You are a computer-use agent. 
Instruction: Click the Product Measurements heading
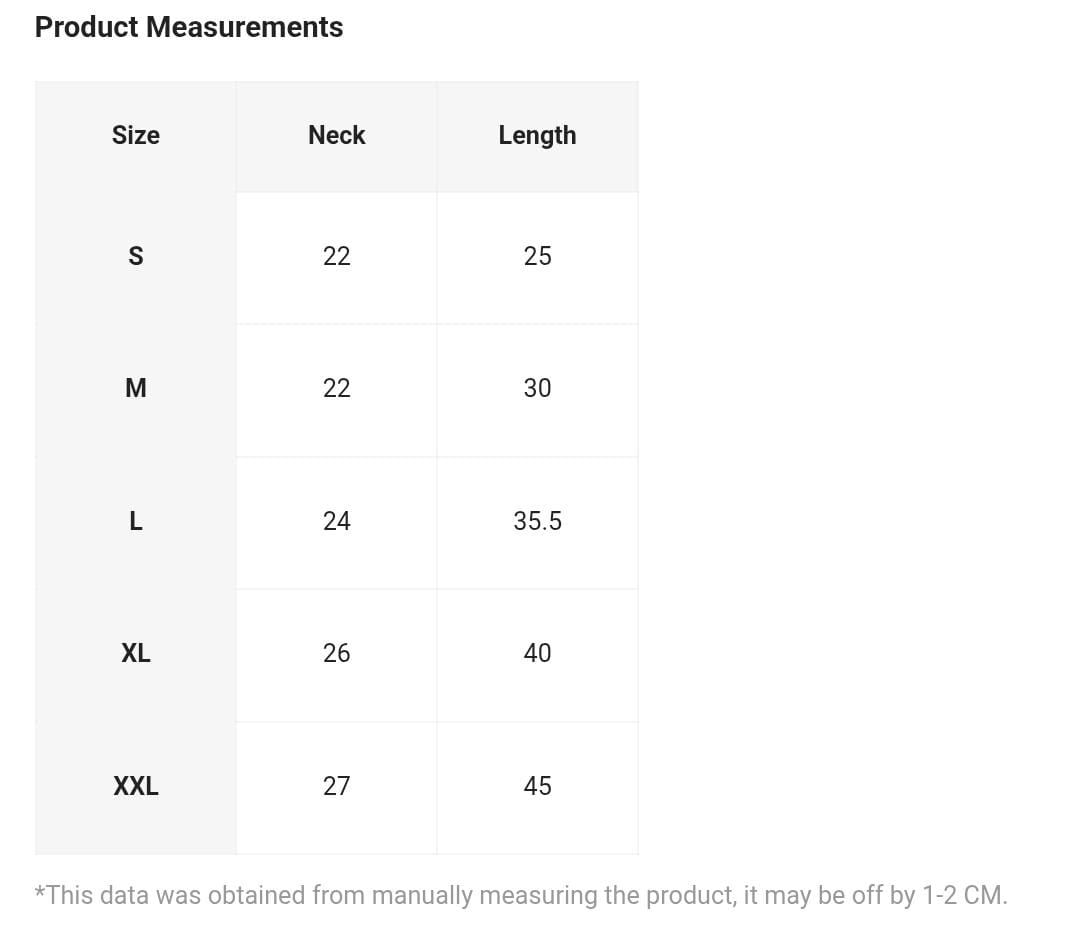point(189,27)
